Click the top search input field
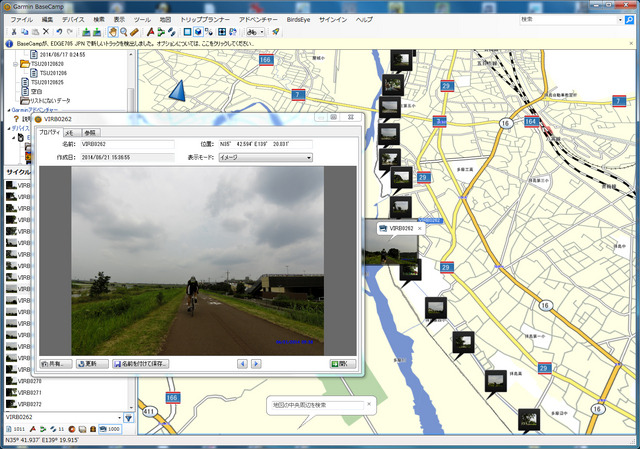 pyautogui.click(x=568, y=20)
